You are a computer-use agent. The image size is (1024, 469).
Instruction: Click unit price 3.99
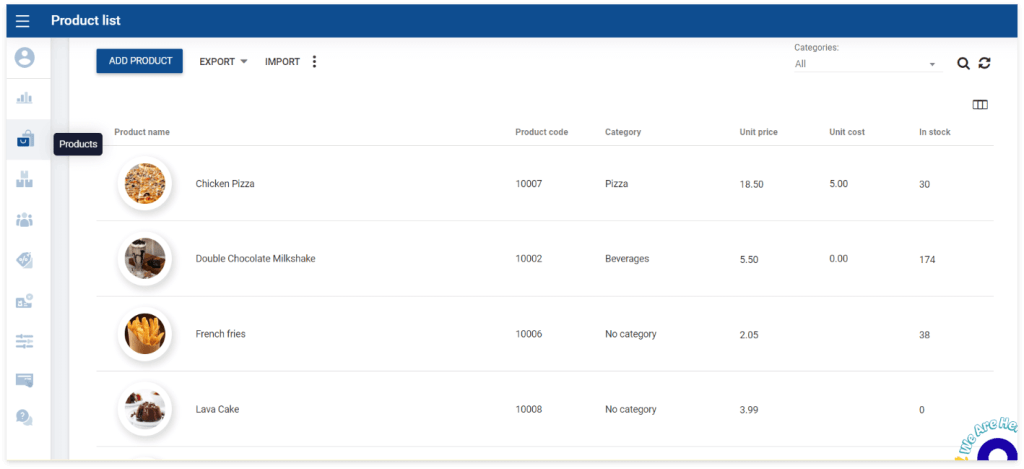748,410
